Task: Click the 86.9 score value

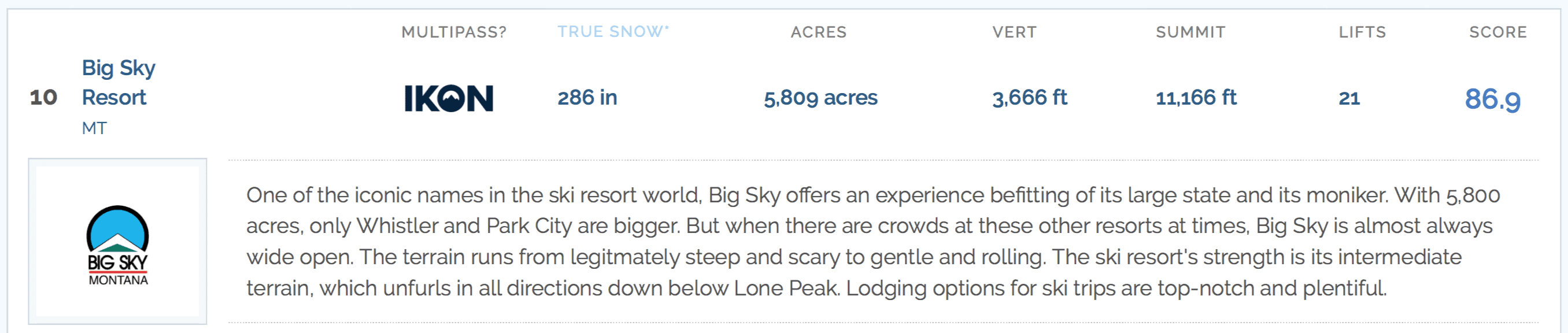Action: (x=1492, y=99)
